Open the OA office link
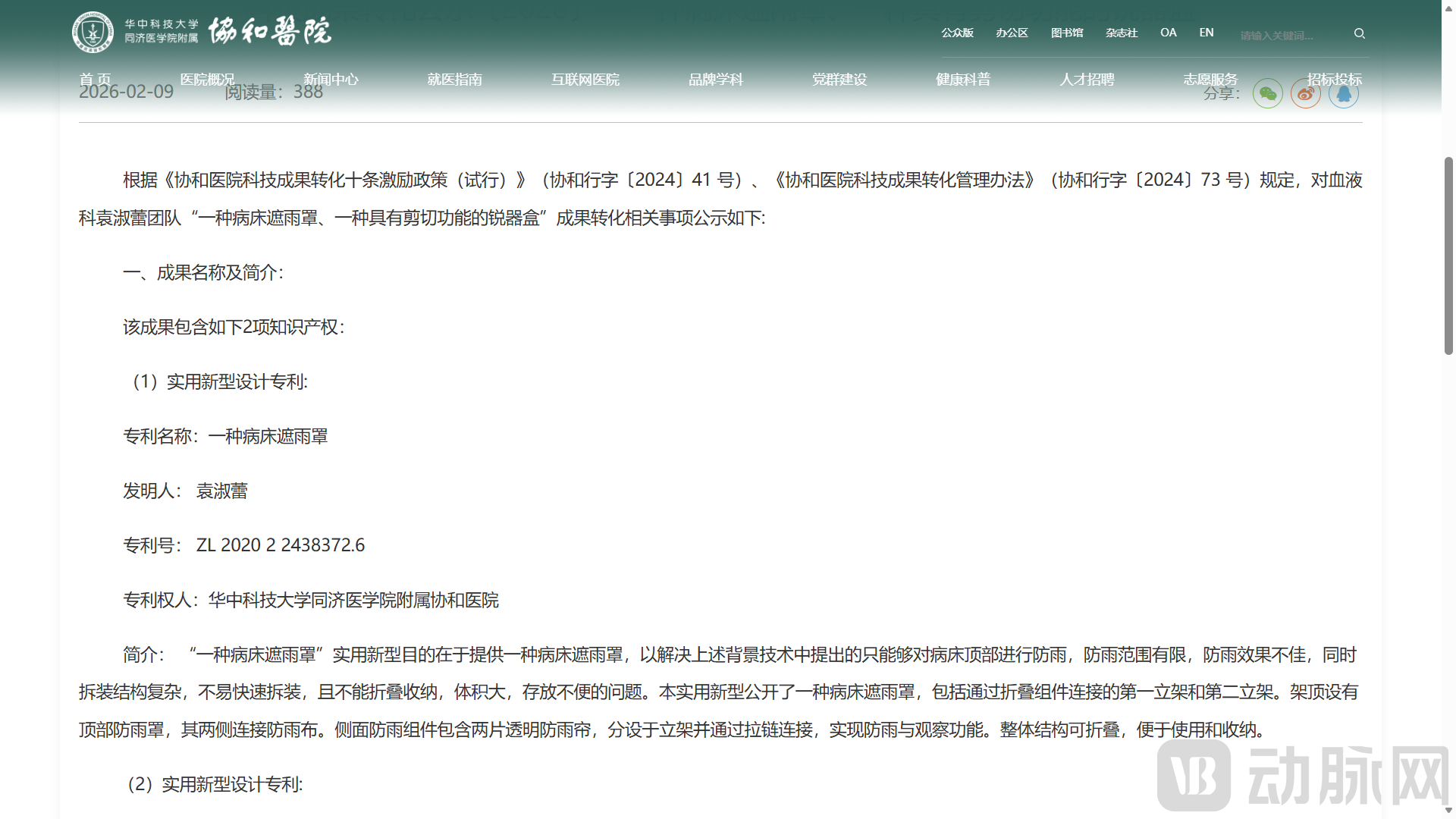The image size is (1456, 819). point(1168,33)
